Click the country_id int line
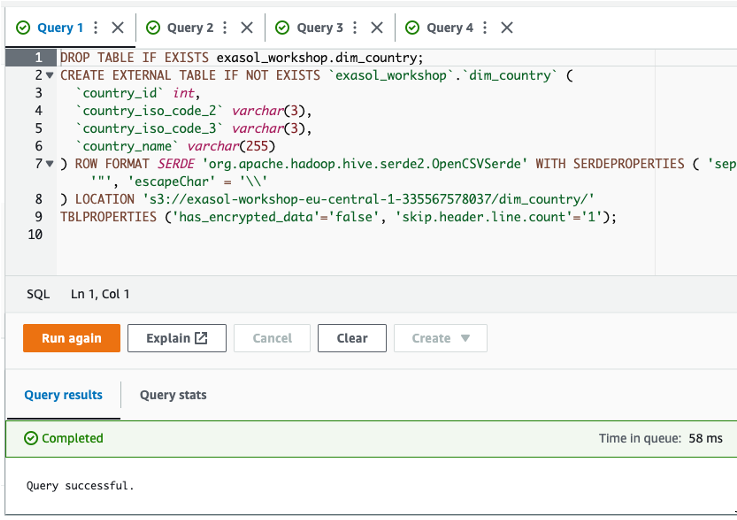This screenshot has height=520, width=737. point(138,93)
